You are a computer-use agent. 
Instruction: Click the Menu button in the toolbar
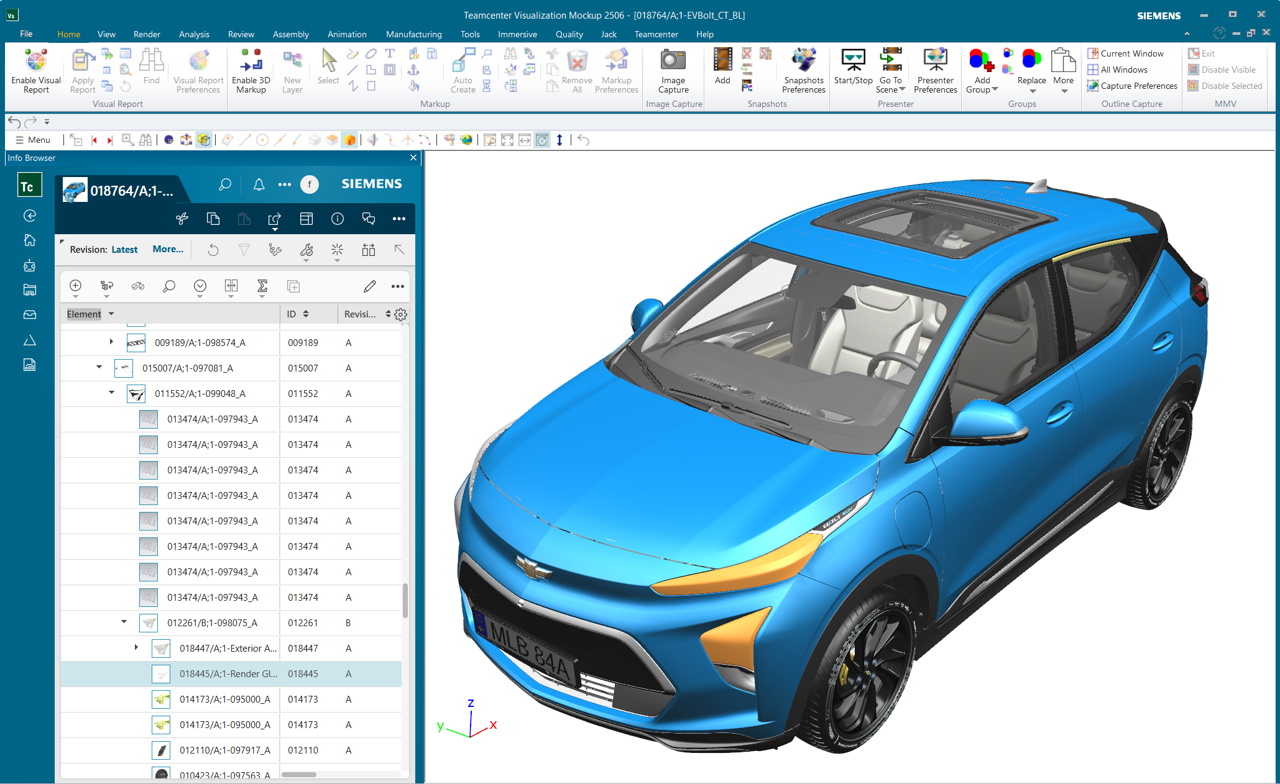click(x=32, y=140)
